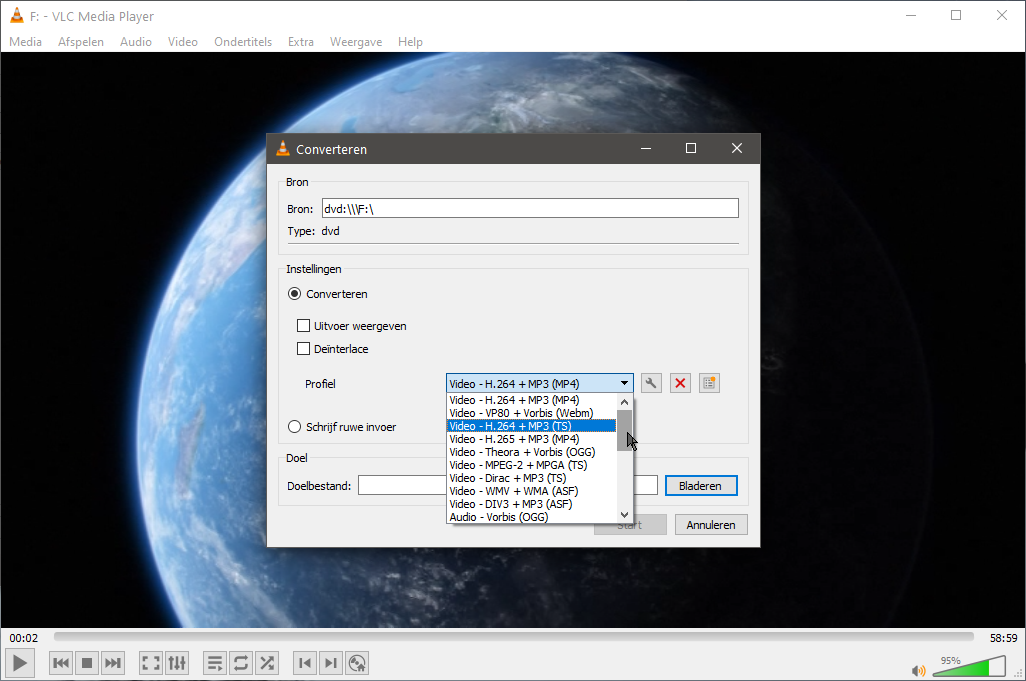Select the Schrijf ruwe invoer option
Image resolution: width=1026 pixels, height=681 pixels.
pos(294,427)
